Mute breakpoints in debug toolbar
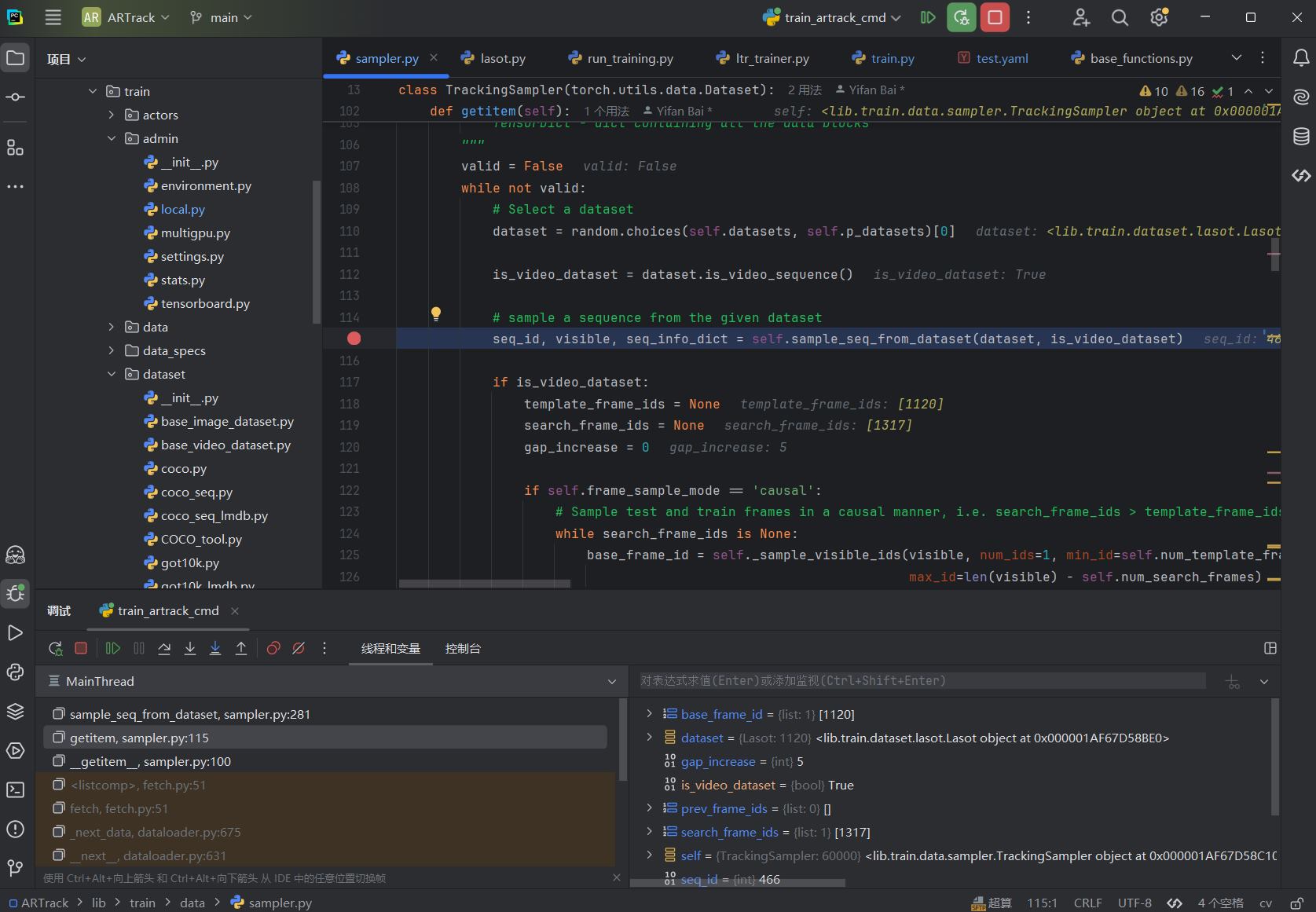The height and width of the screenshot is (912, 1316). tap(299, 648)
